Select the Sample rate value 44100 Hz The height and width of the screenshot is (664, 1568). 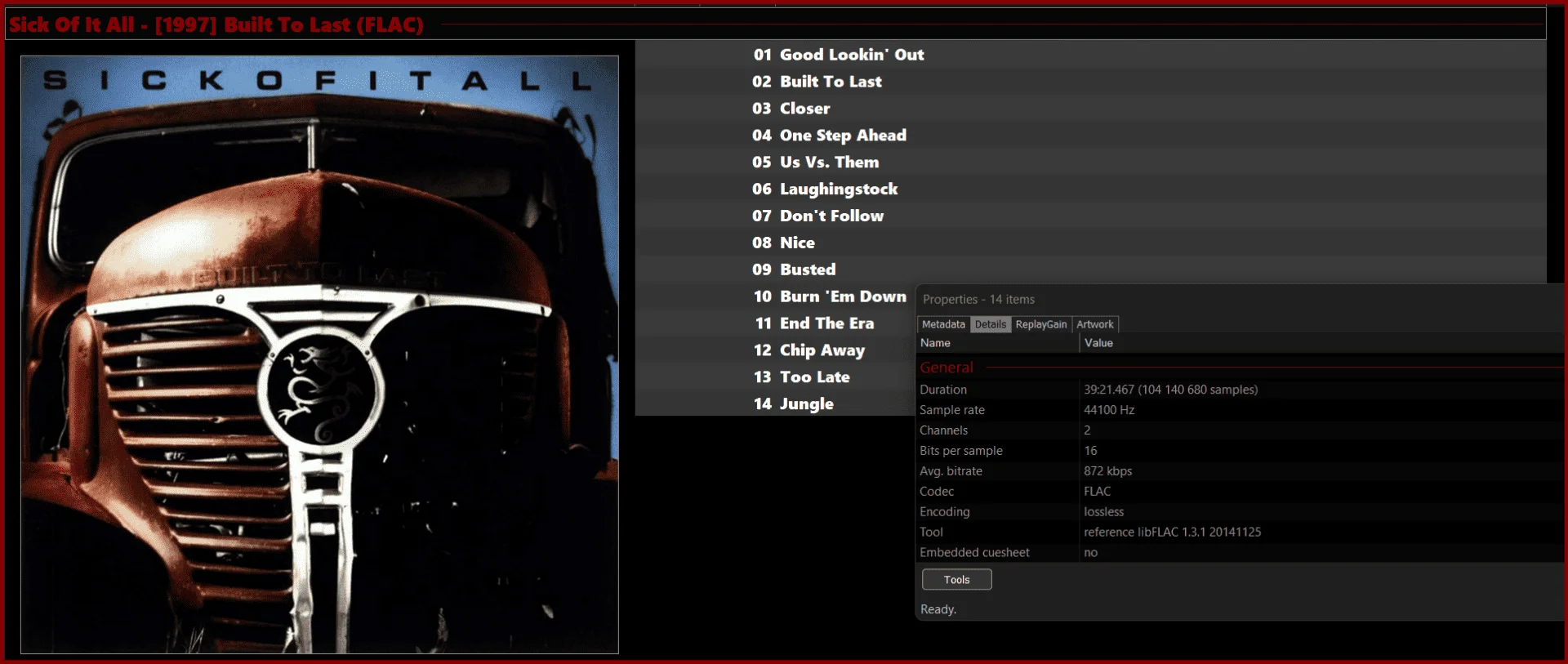(x=1109, y=410)
